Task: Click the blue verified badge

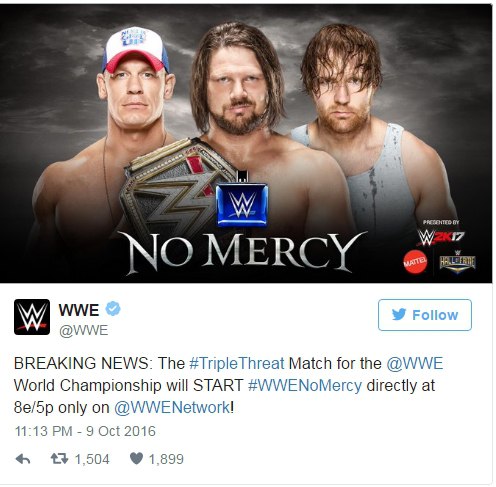Action: (113, 309)
